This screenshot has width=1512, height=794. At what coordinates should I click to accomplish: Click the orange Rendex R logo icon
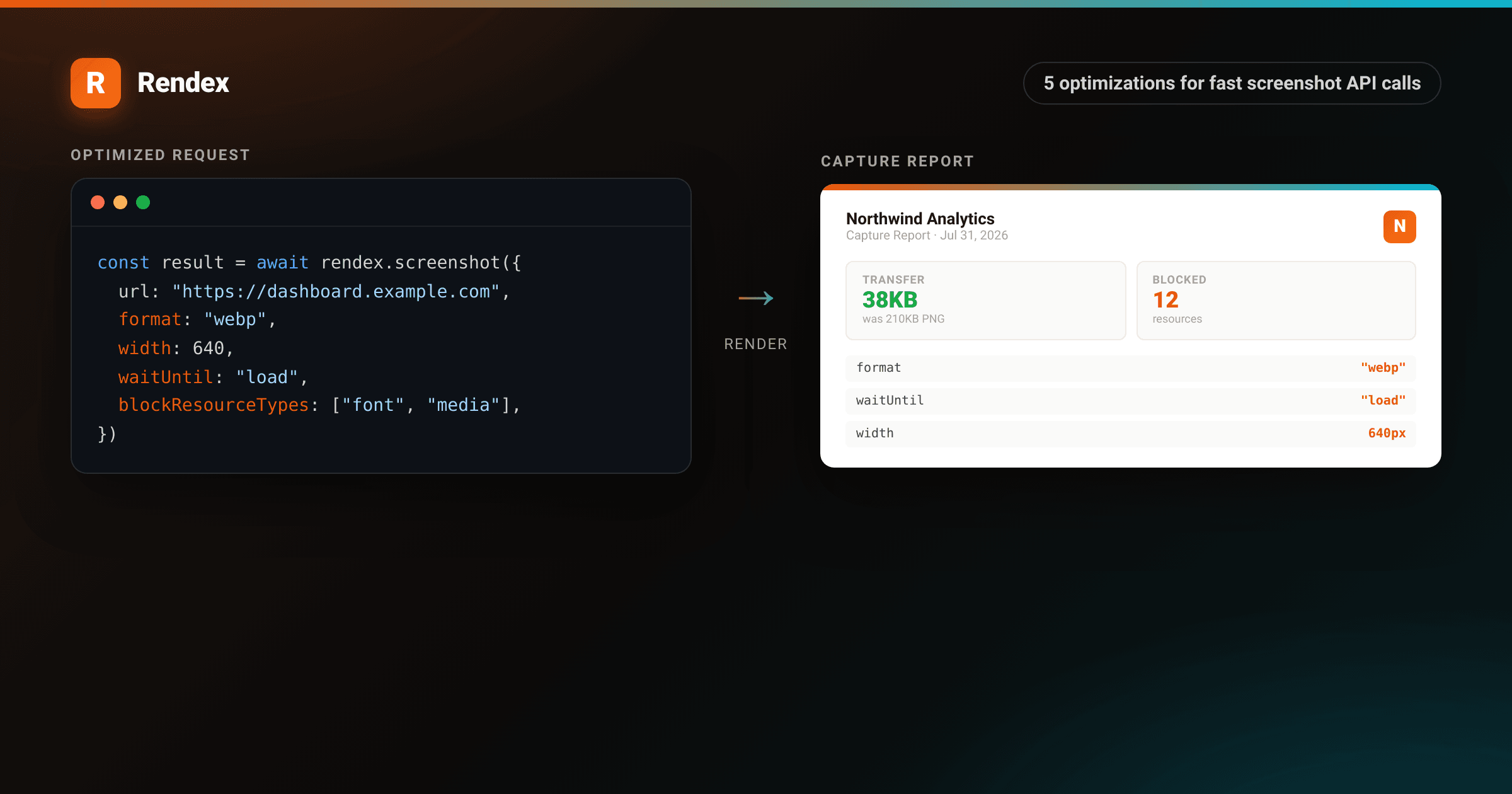pos(96,83)
